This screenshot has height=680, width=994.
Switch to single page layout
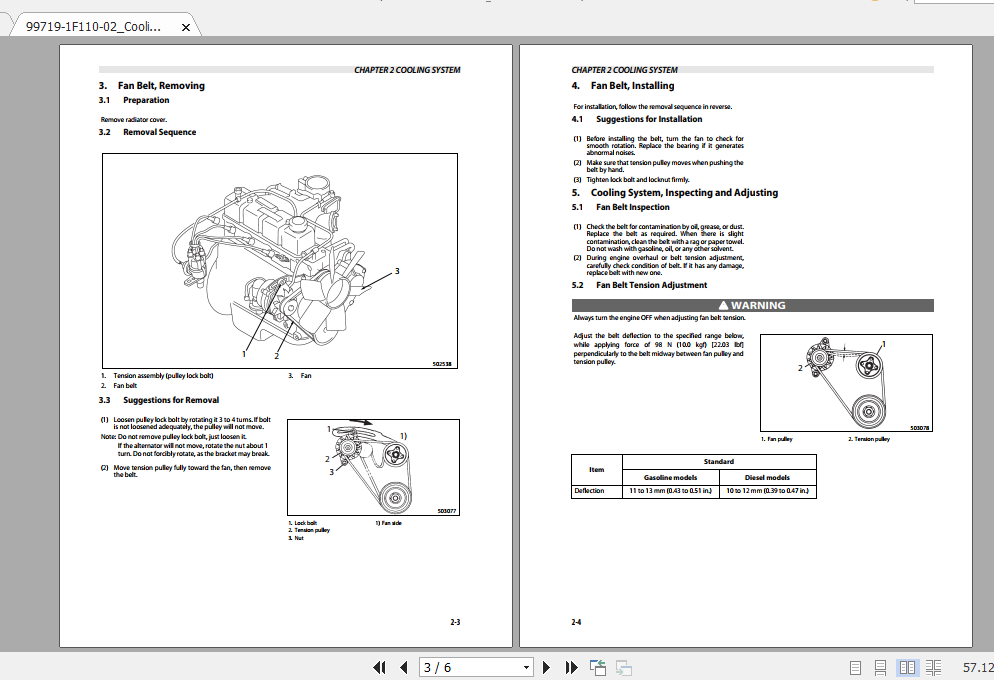coord(855,667)
